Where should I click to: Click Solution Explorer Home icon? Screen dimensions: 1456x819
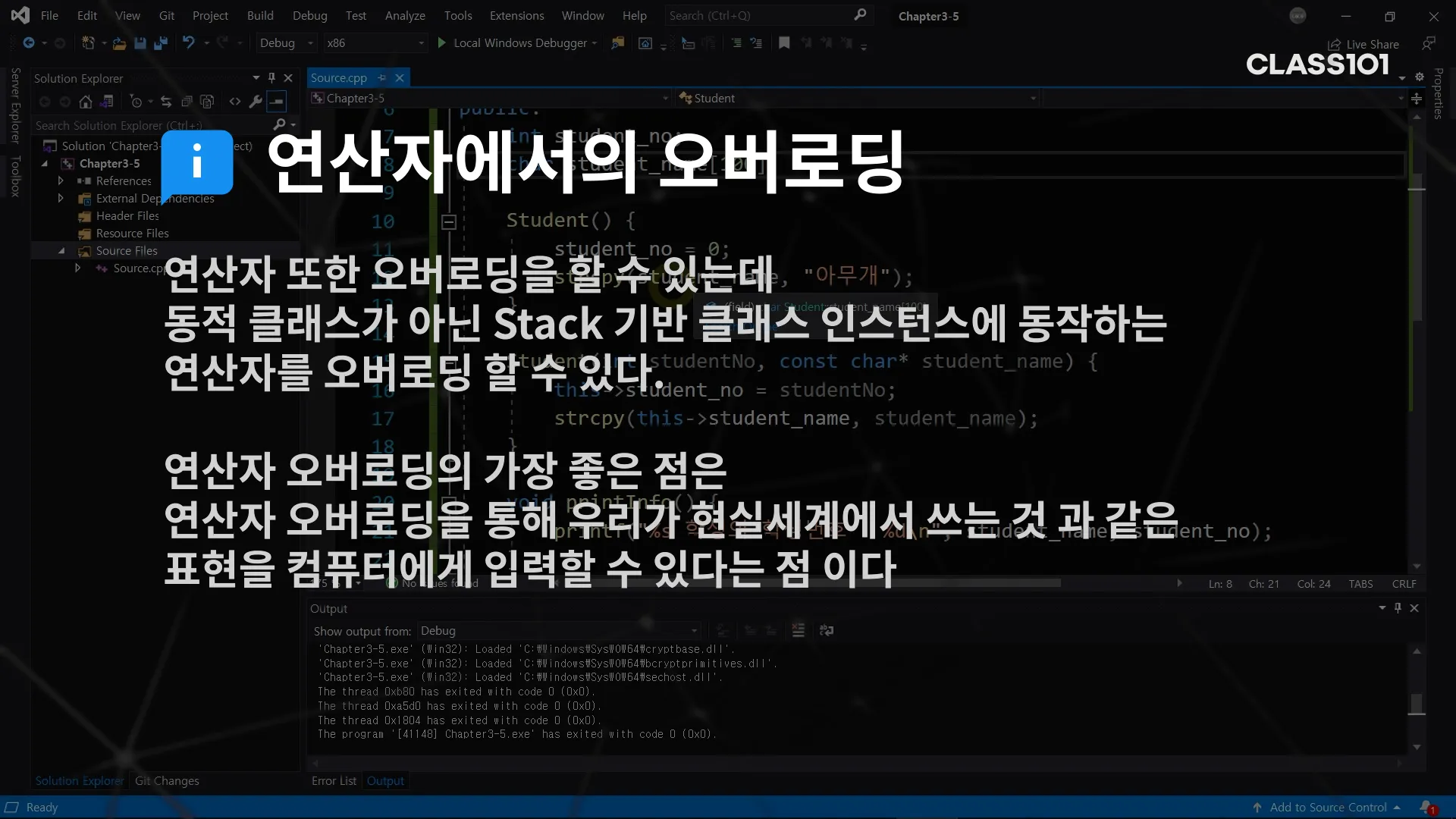[86, 102]
